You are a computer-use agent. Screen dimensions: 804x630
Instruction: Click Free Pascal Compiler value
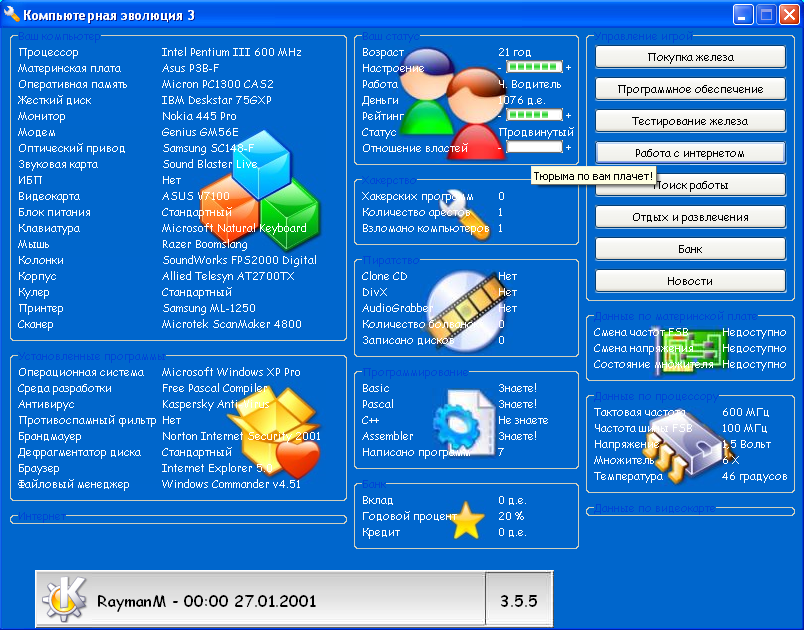click(215, 388)
